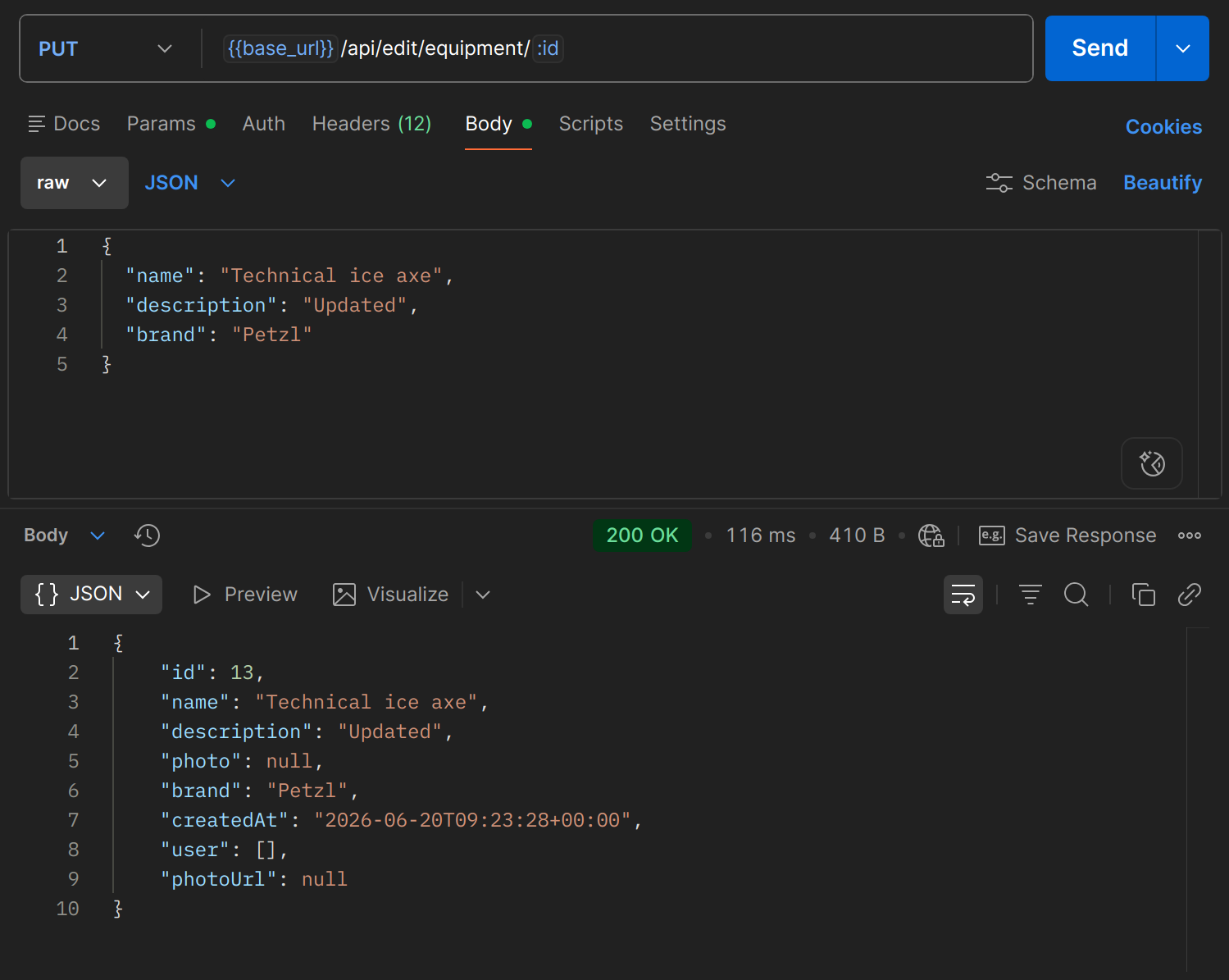Click the Schema button
1229x980 pixels.
1040,183
